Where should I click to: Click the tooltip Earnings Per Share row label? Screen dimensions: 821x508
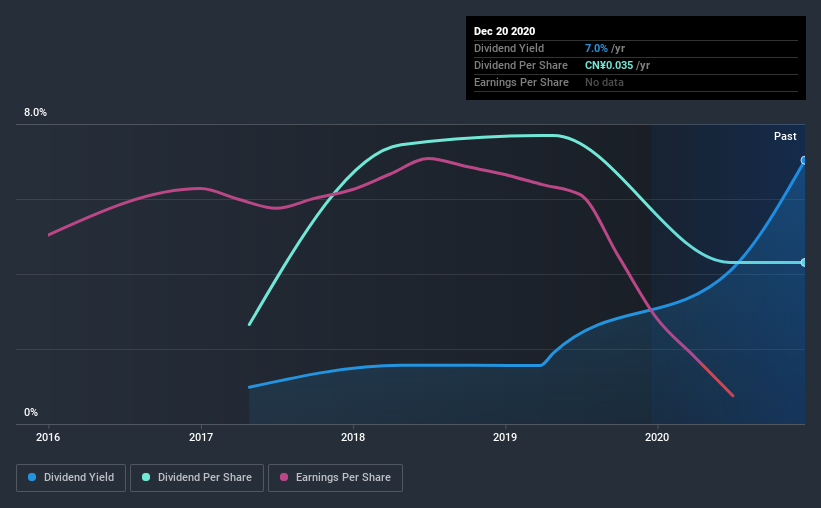pyautogui.click(x=521, y=82)
